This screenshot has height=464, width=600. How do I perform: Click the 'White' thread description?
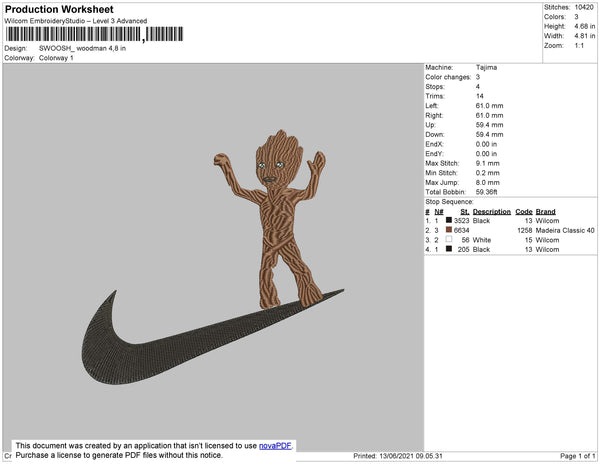coord(481,240)
